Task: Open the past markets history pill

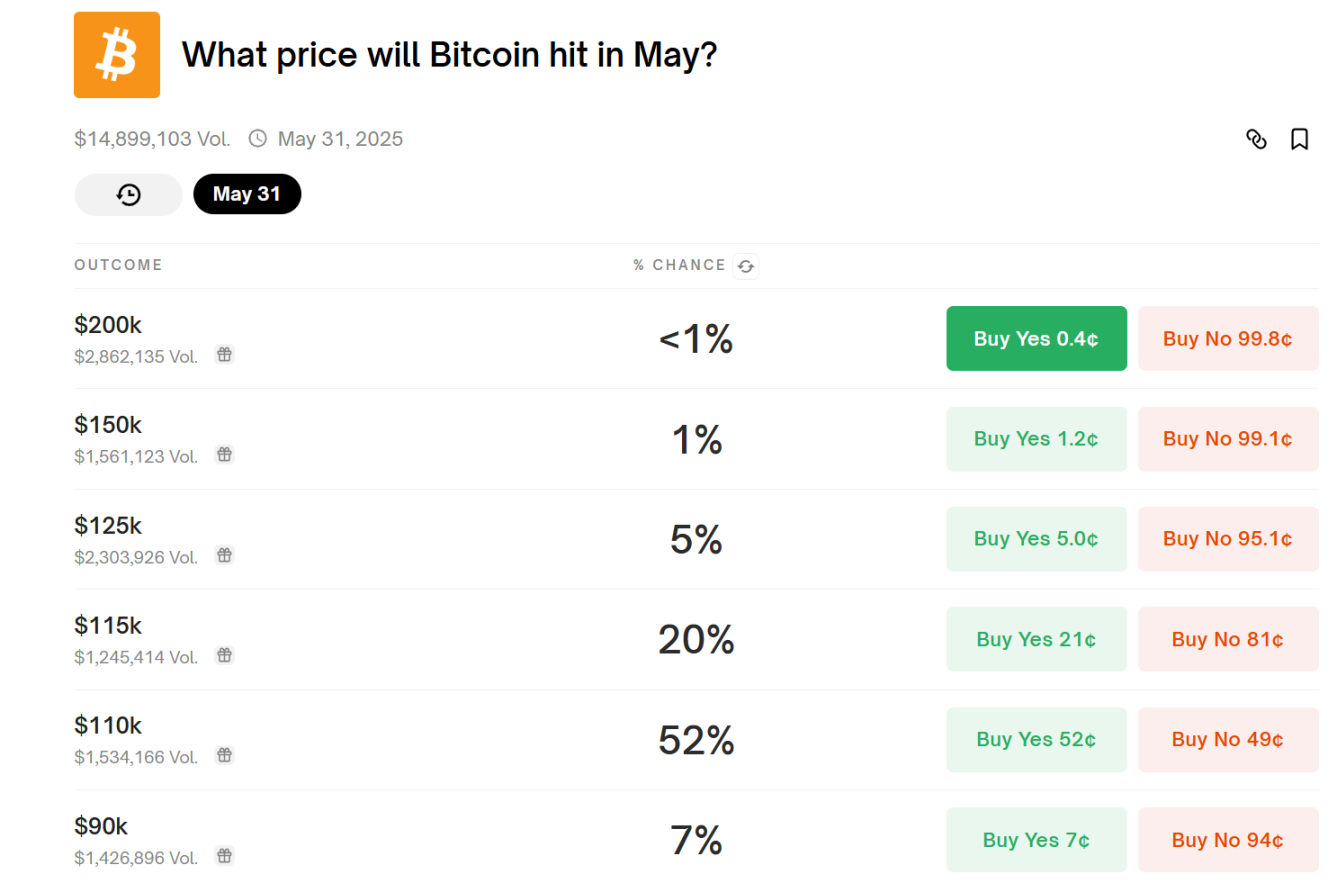Action: [x=129, y=194]
